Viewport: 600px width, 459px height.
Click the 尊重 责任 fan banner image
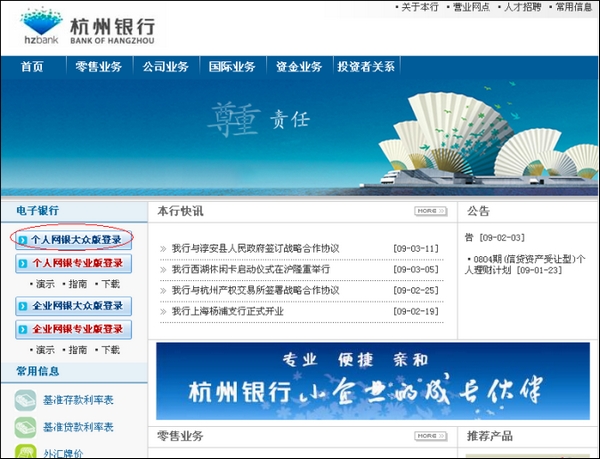pos(300,138)
